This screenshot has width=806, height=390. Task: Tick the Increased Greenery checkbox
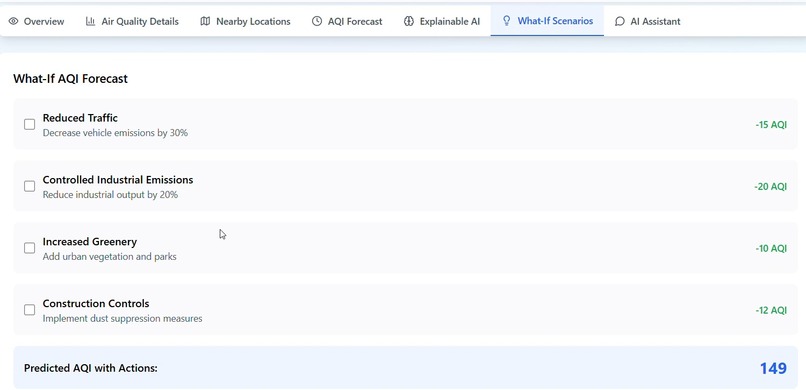click(30, 248)
